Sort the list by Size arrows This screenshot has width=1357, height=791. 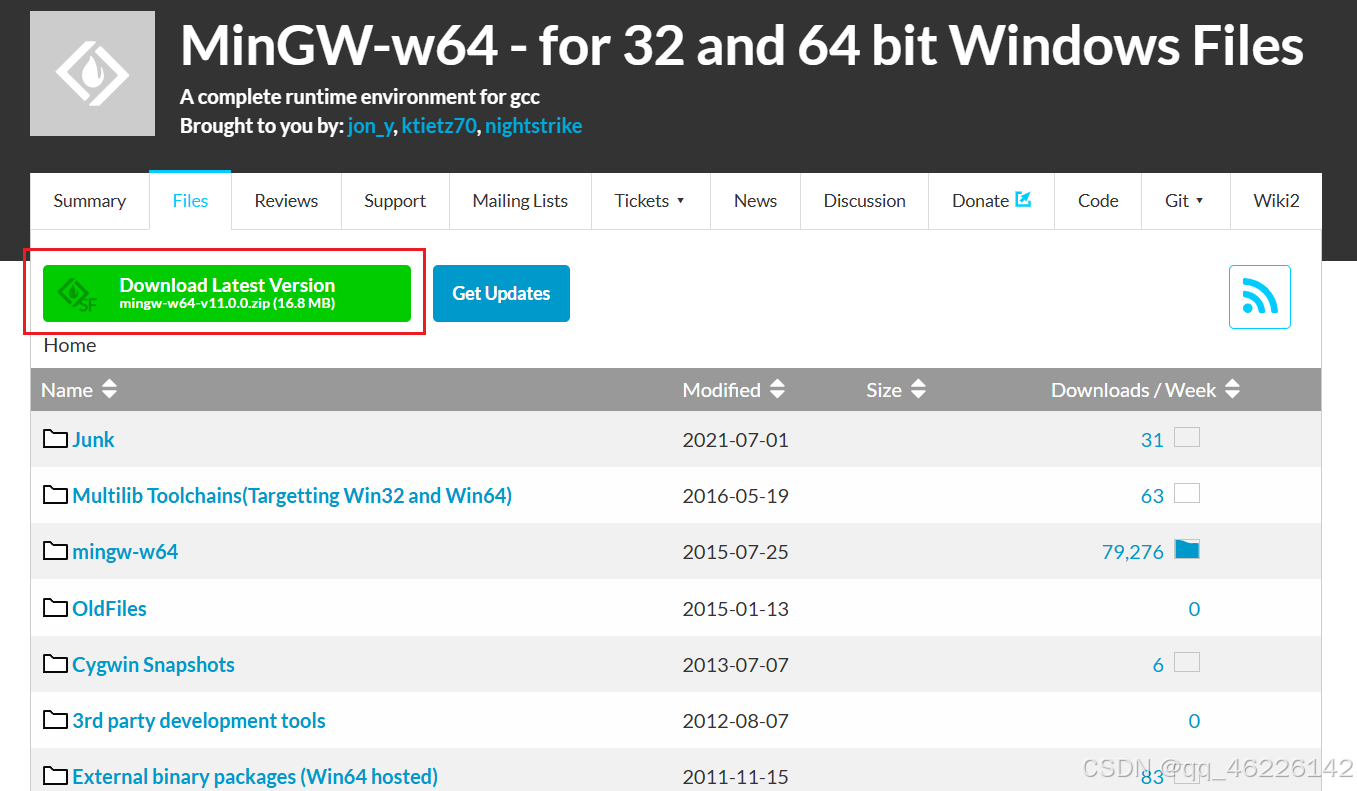click(x=918, y=389)
